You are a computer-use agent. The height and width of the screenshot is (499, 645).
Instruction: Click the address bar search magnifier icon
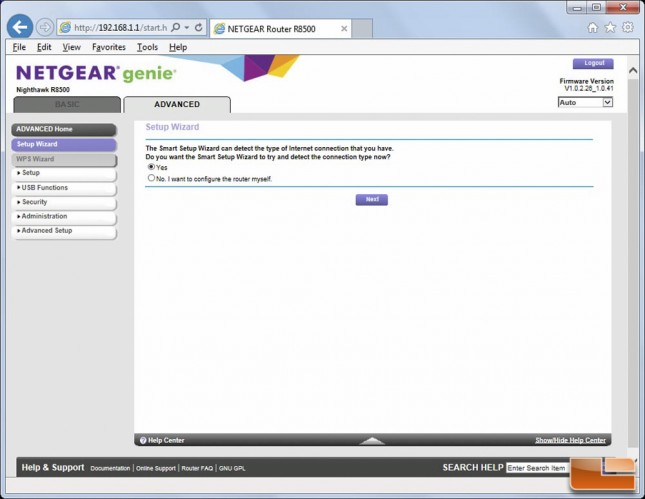point(176,28)
